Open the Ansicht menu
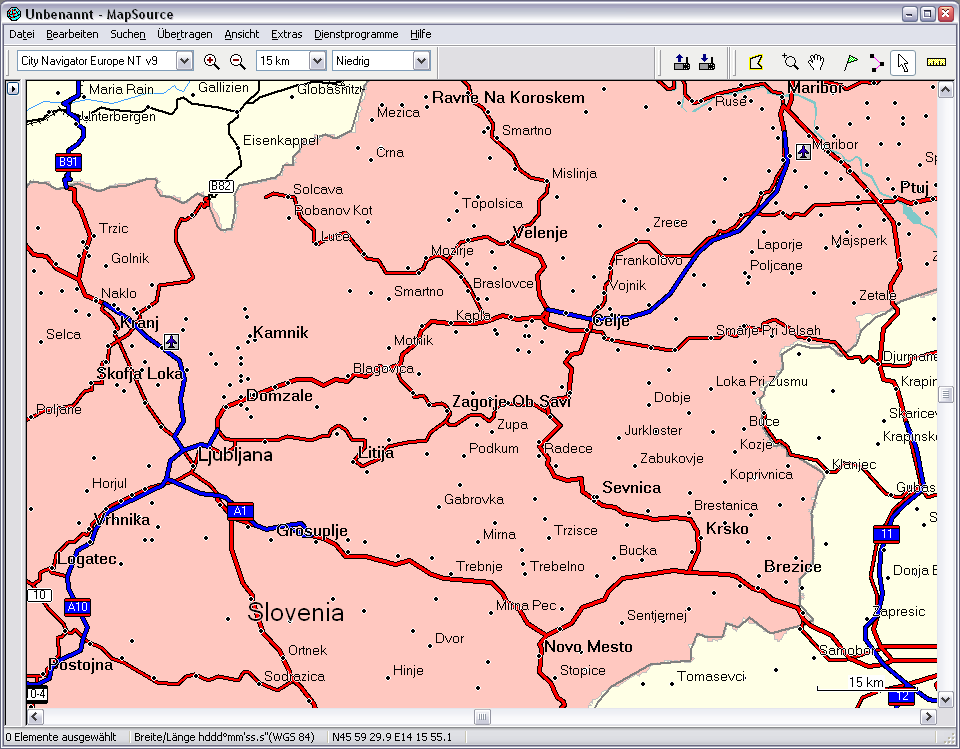 (x=241, y=34)
